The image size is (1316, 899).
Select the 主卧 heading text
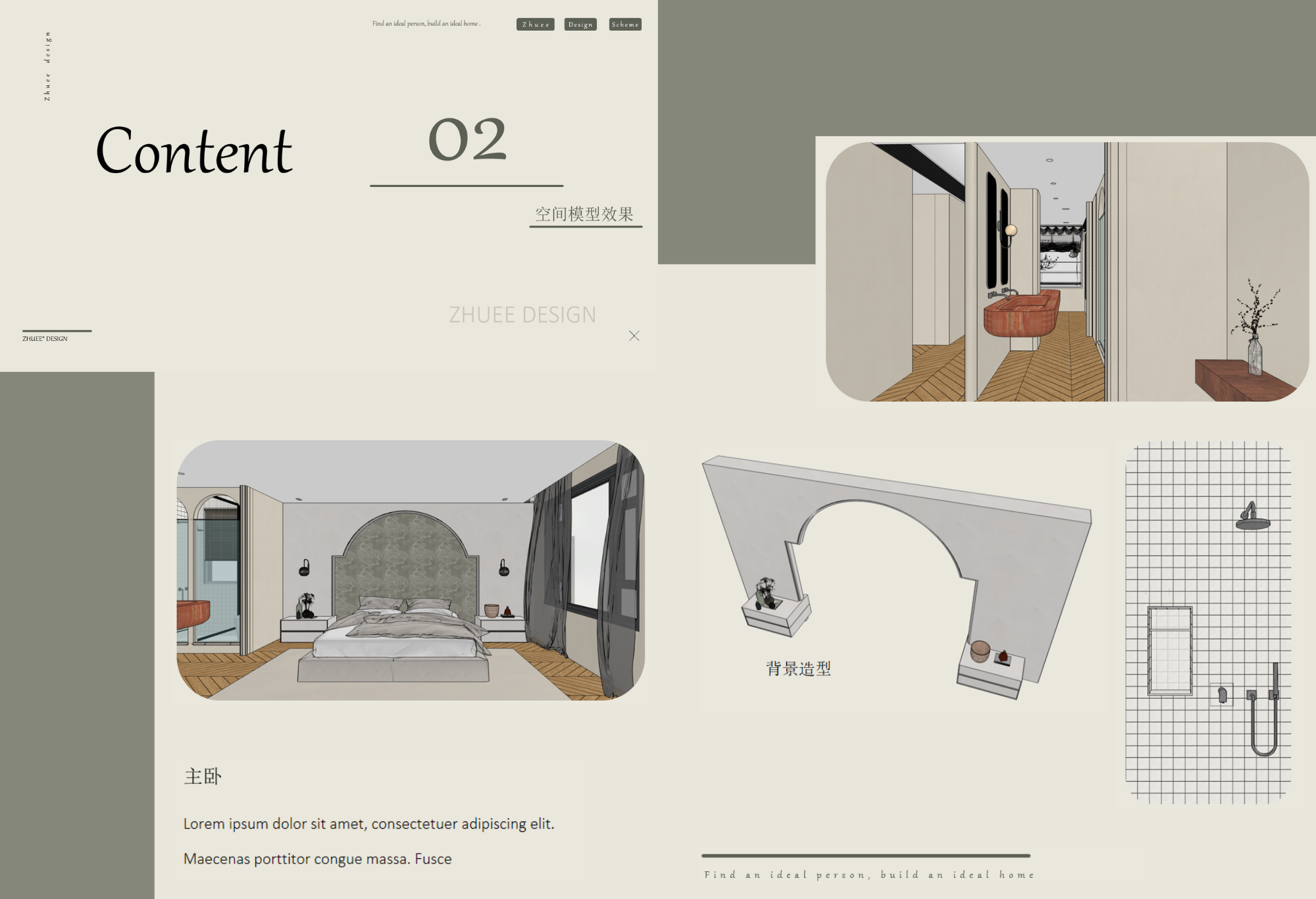203,777
